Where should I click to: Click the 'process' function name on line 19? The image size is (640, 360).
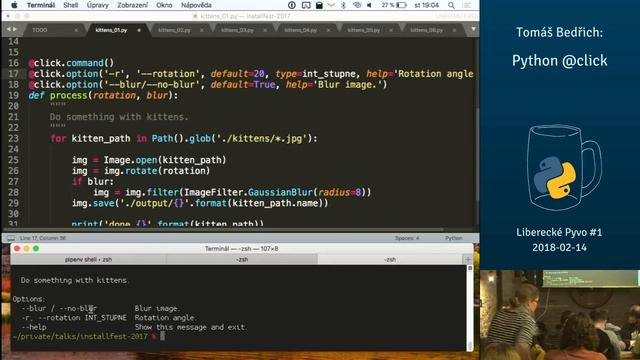coord(69,96)
